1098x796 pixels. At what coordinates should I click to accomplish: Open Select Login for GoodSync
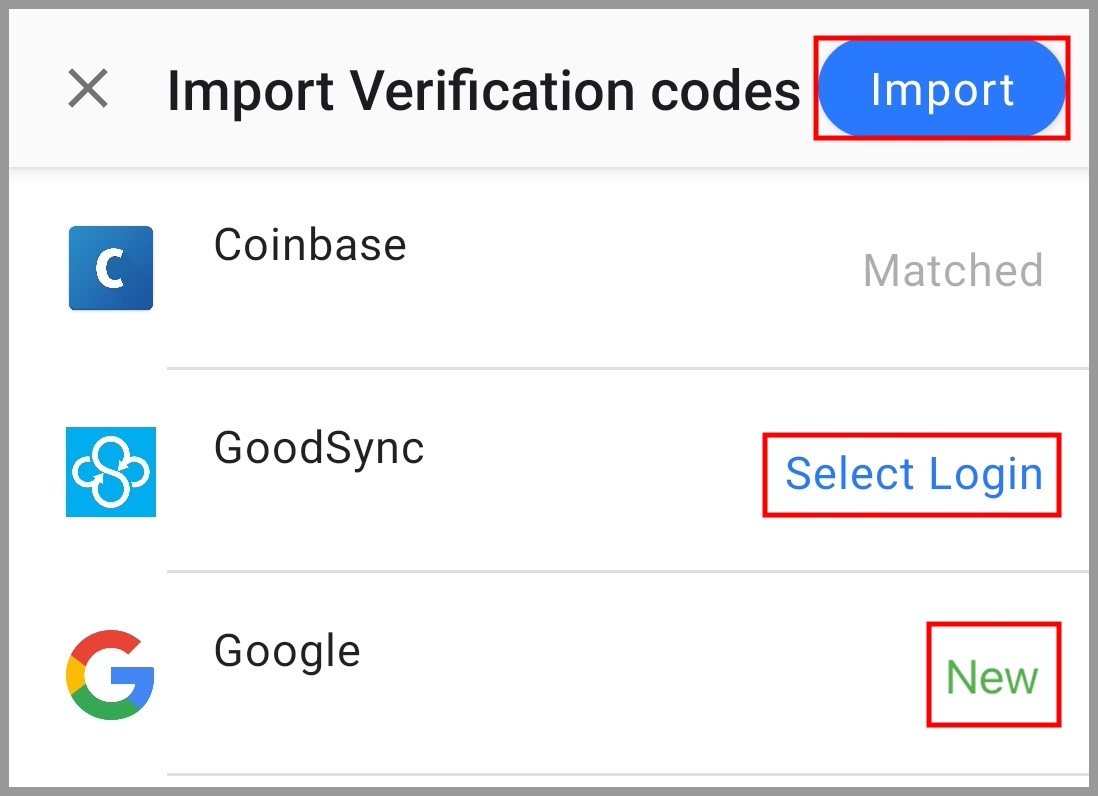pyautogui.click(x=913, y=474)
